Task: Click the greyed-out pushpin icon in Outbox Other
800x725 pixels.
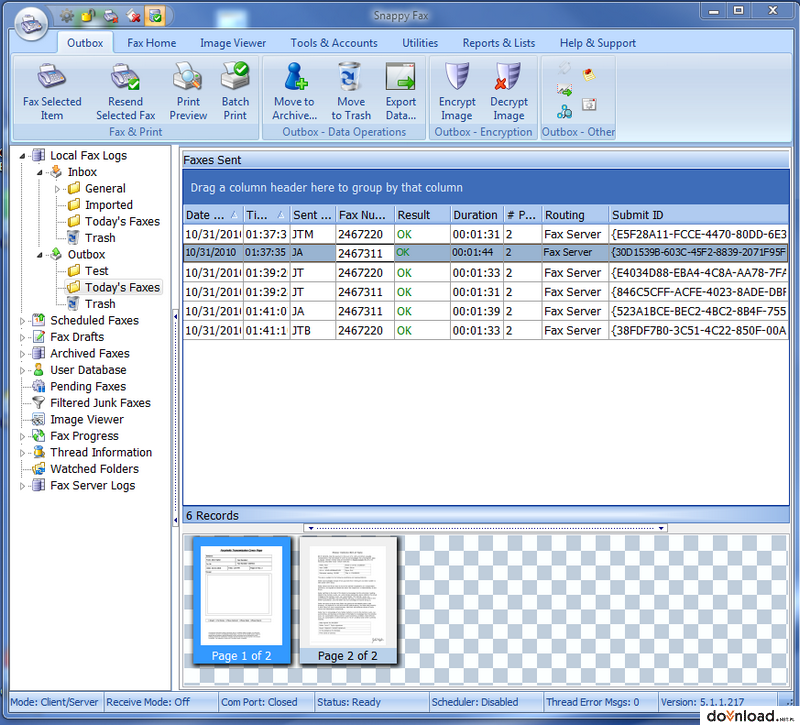Action: pyautogui.click(x=564, y=67)
